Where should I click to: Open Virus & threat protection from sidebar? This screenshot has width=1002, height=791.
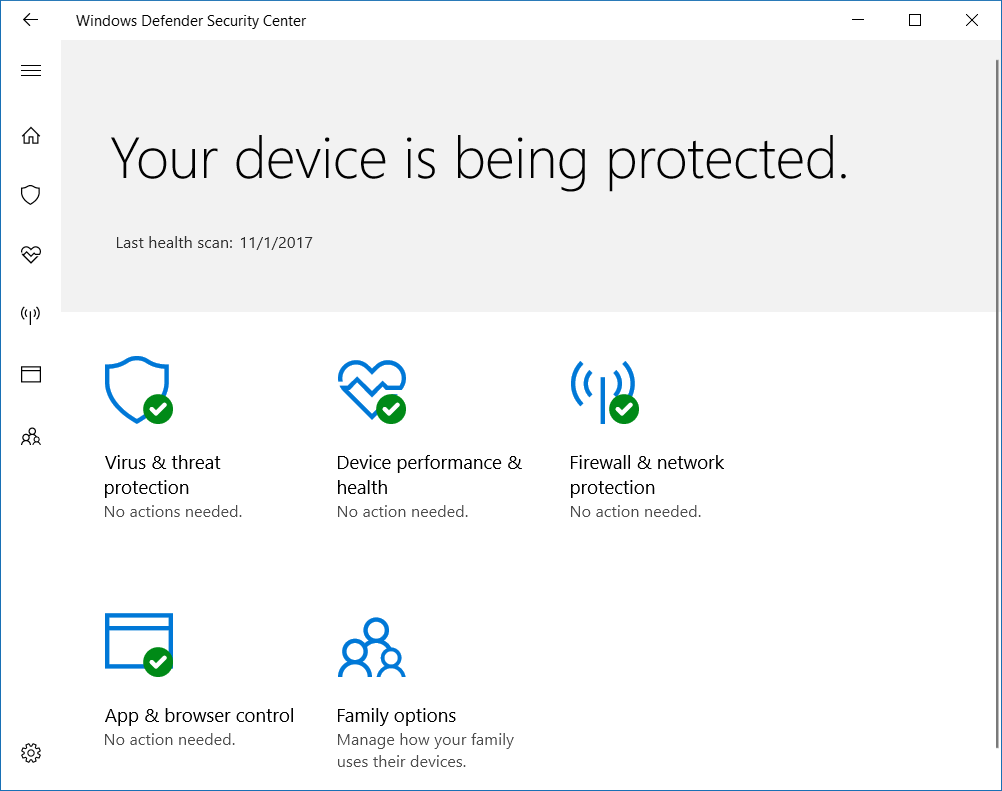click(31, 194)
